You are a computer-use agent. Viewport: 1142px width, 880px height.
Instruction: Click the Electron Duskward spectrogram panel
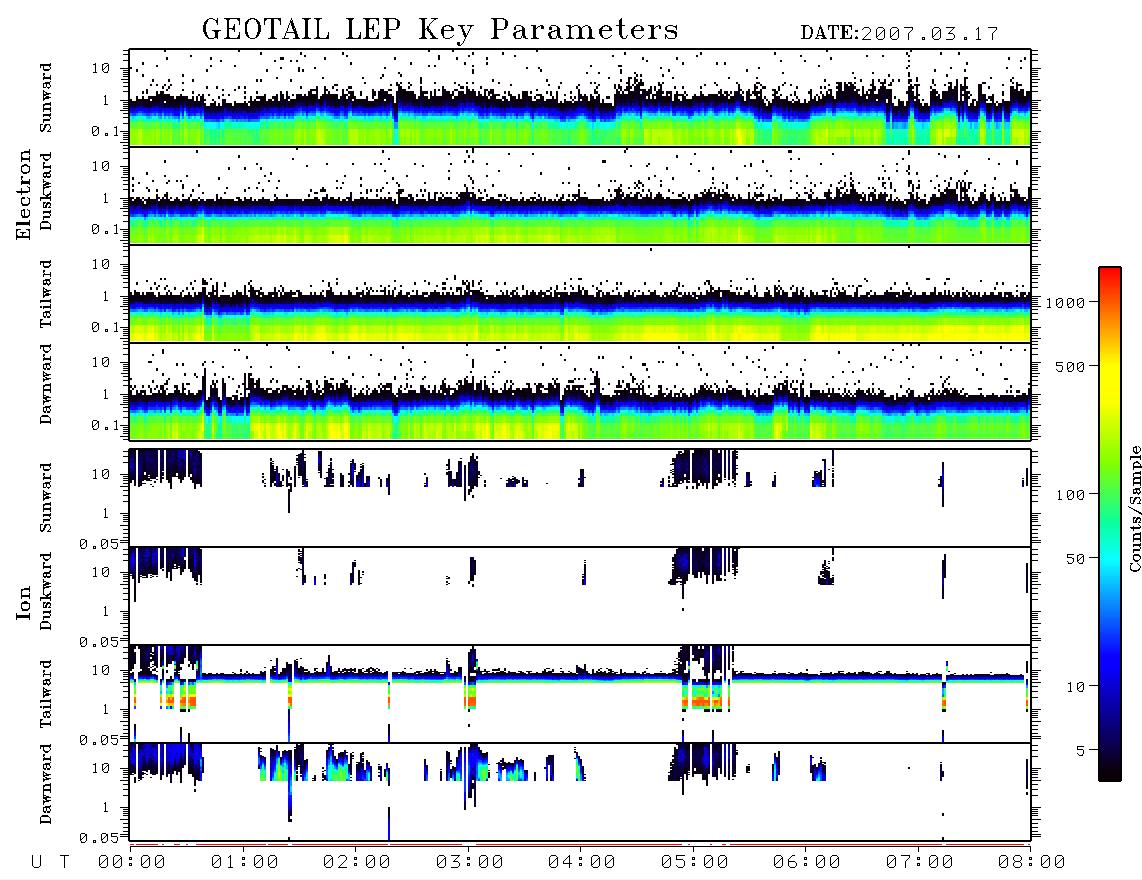[x=580, y=195]
